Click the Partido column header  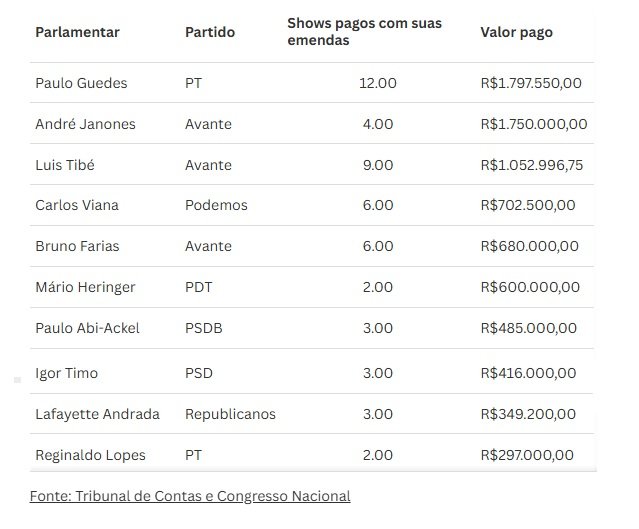[210, 32]
